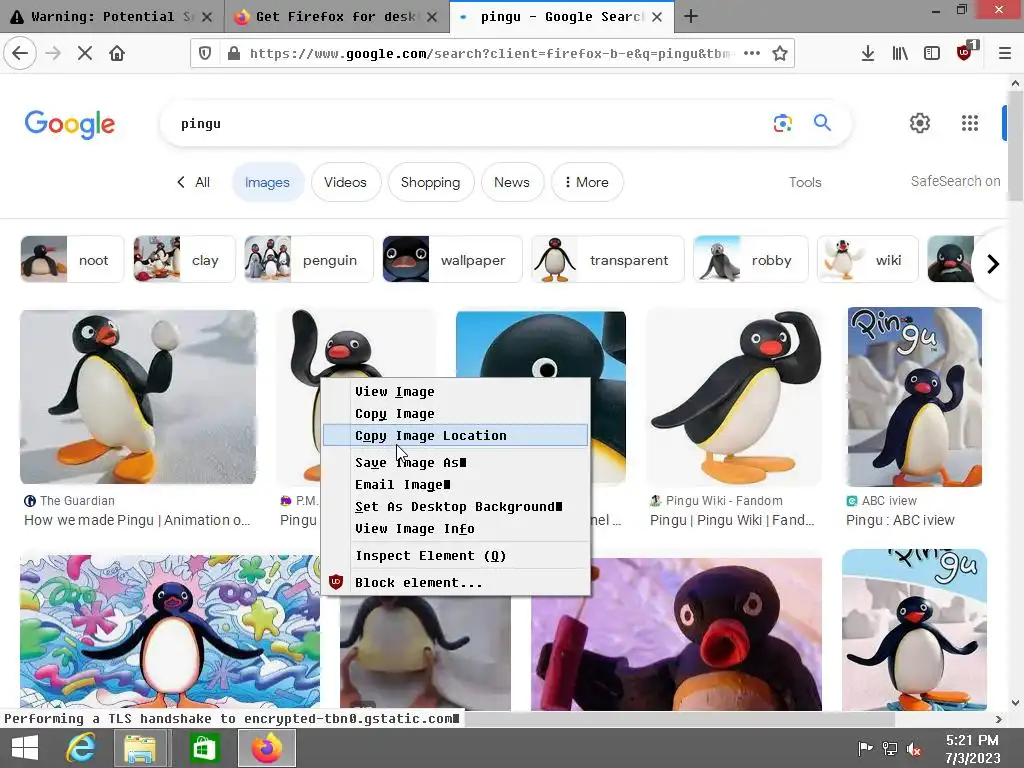The width and height of the screenshot is (1024, 768).
Task: Click the Google logo
Action: pos(70,124)
